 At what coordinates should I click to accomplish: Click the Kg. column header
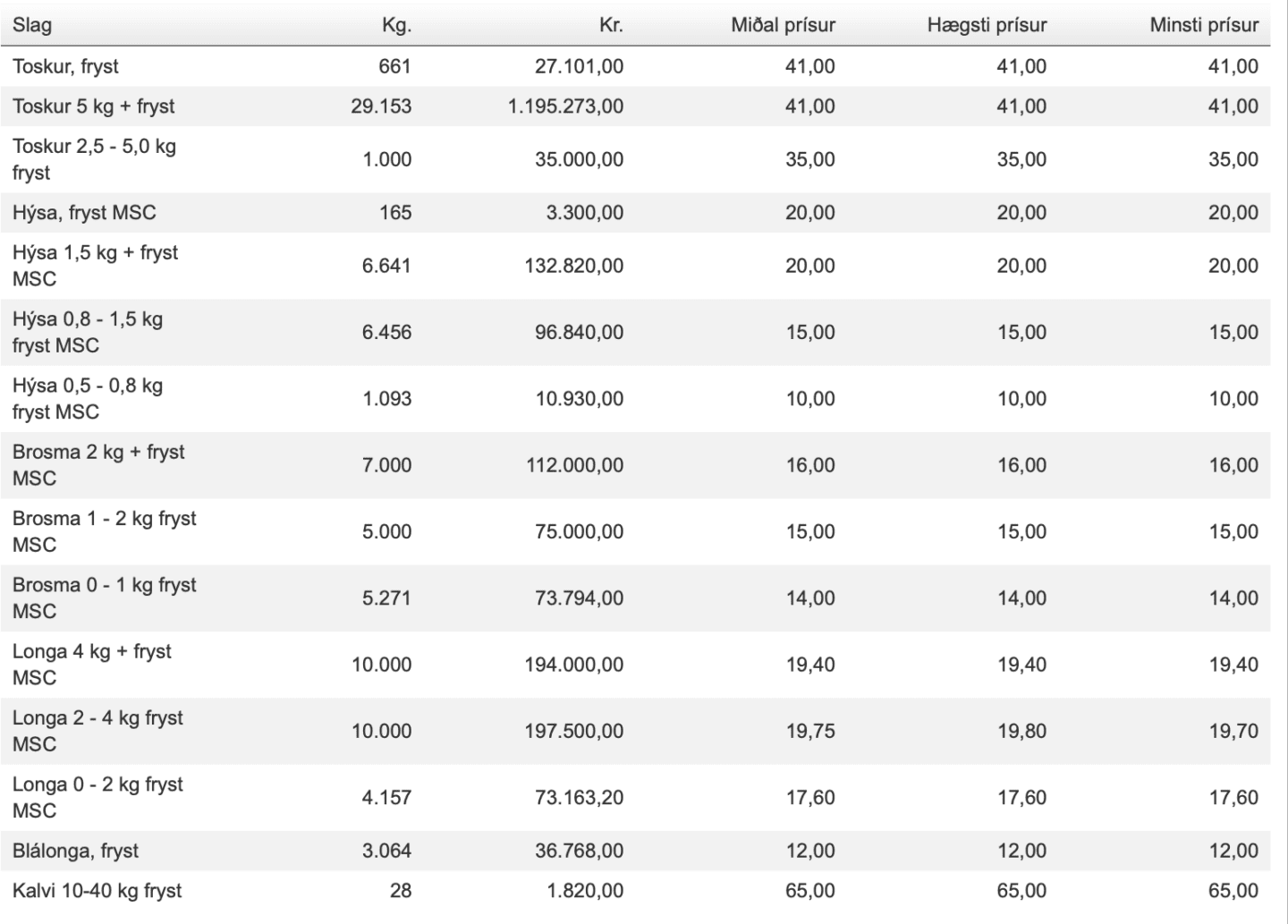pos(396,25)
